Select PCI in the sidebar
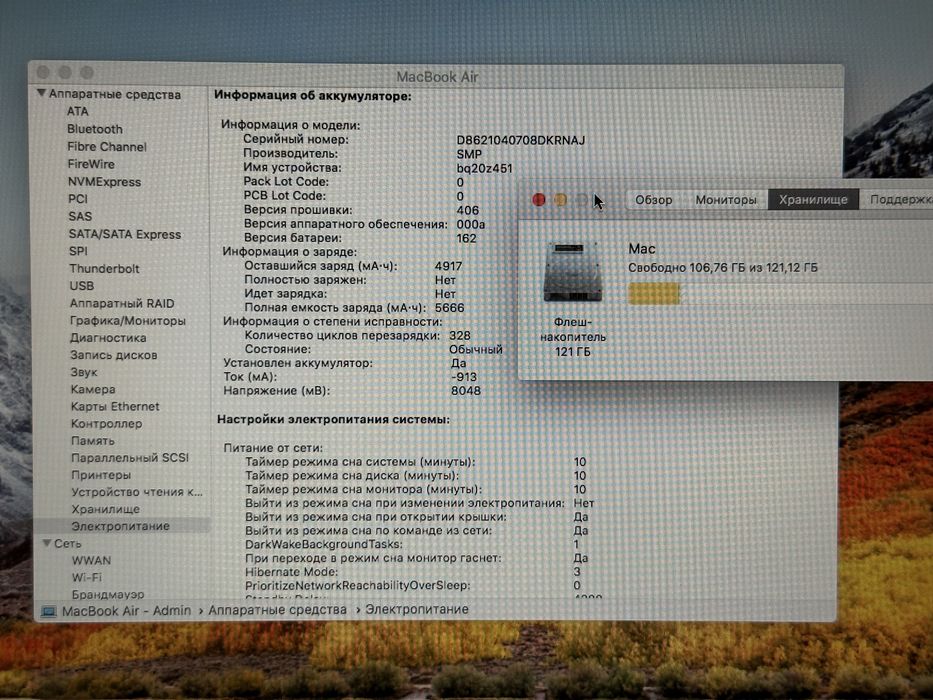 77,199
